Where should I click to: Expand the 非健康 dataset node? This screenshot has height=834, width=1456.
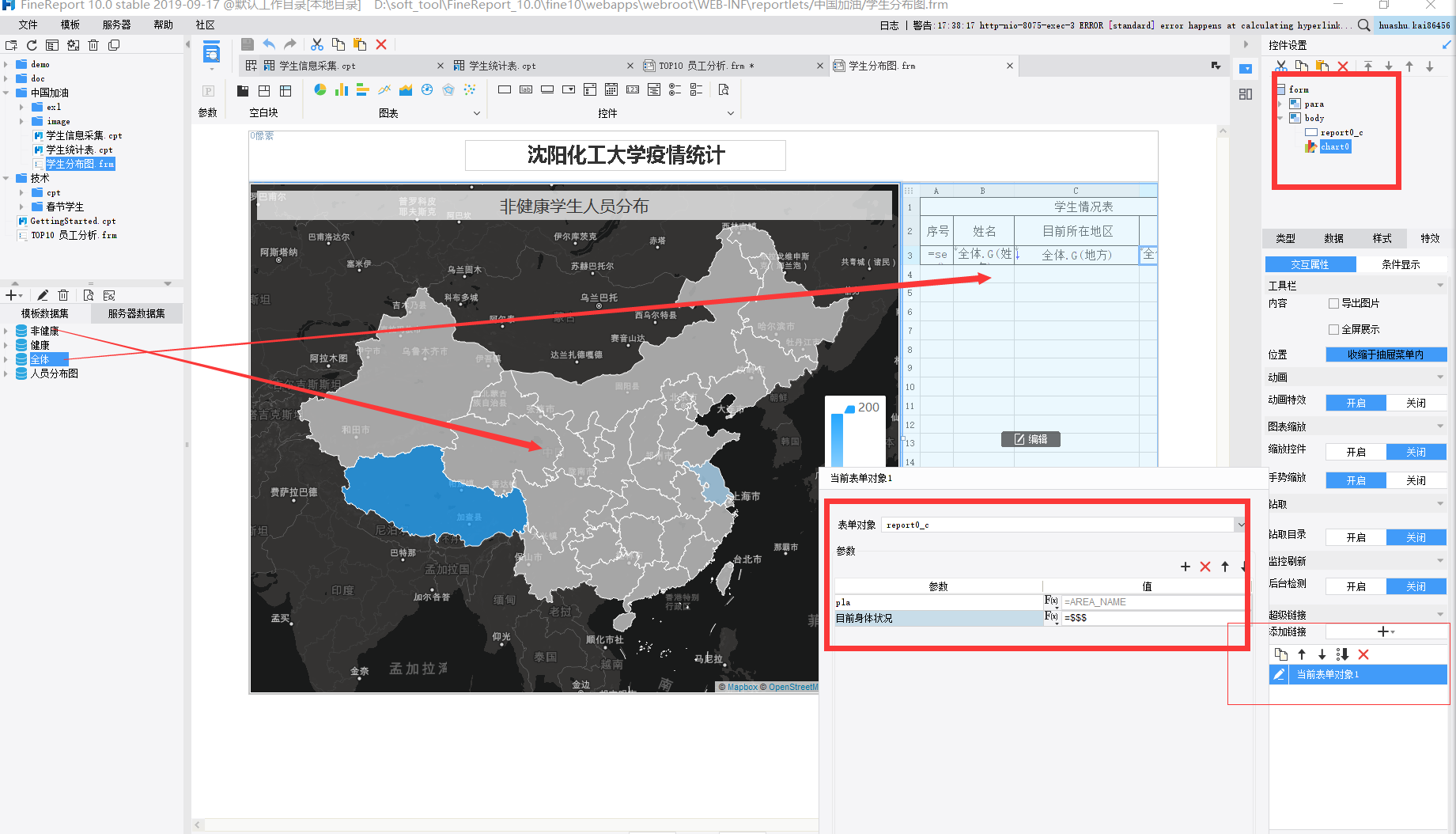6,331
